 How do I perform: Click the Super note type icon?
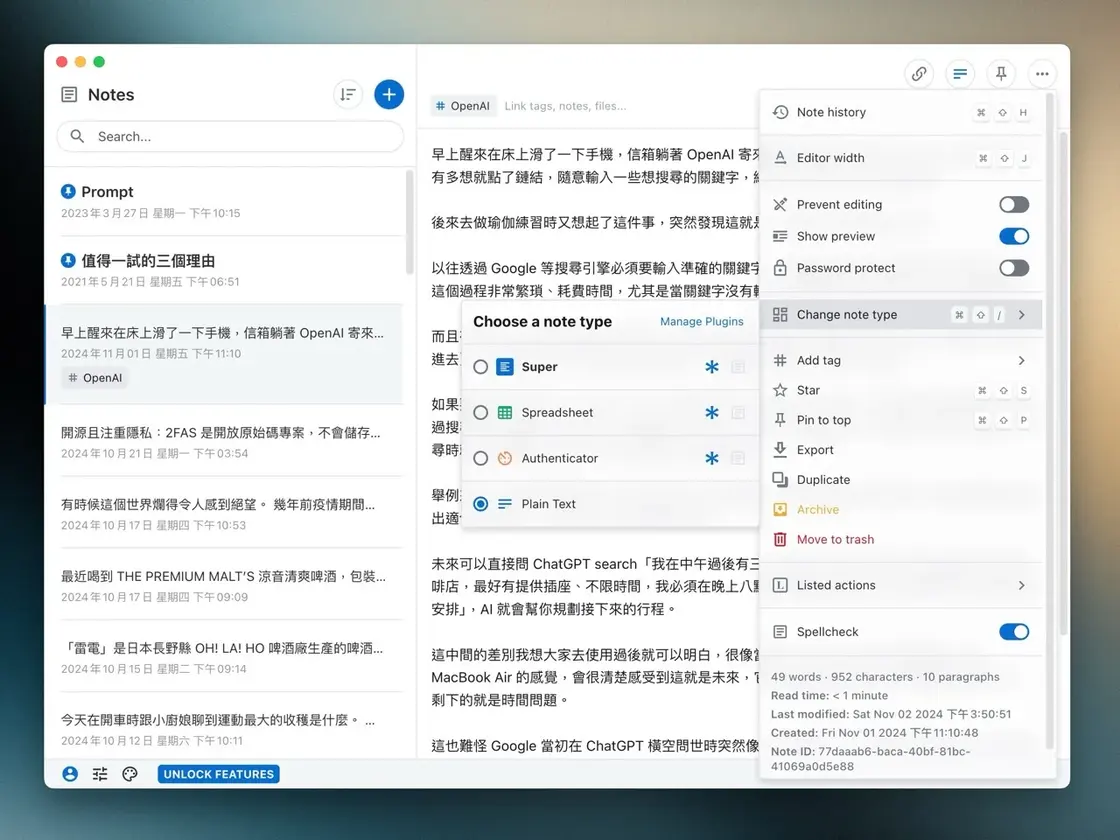point(505,367)
